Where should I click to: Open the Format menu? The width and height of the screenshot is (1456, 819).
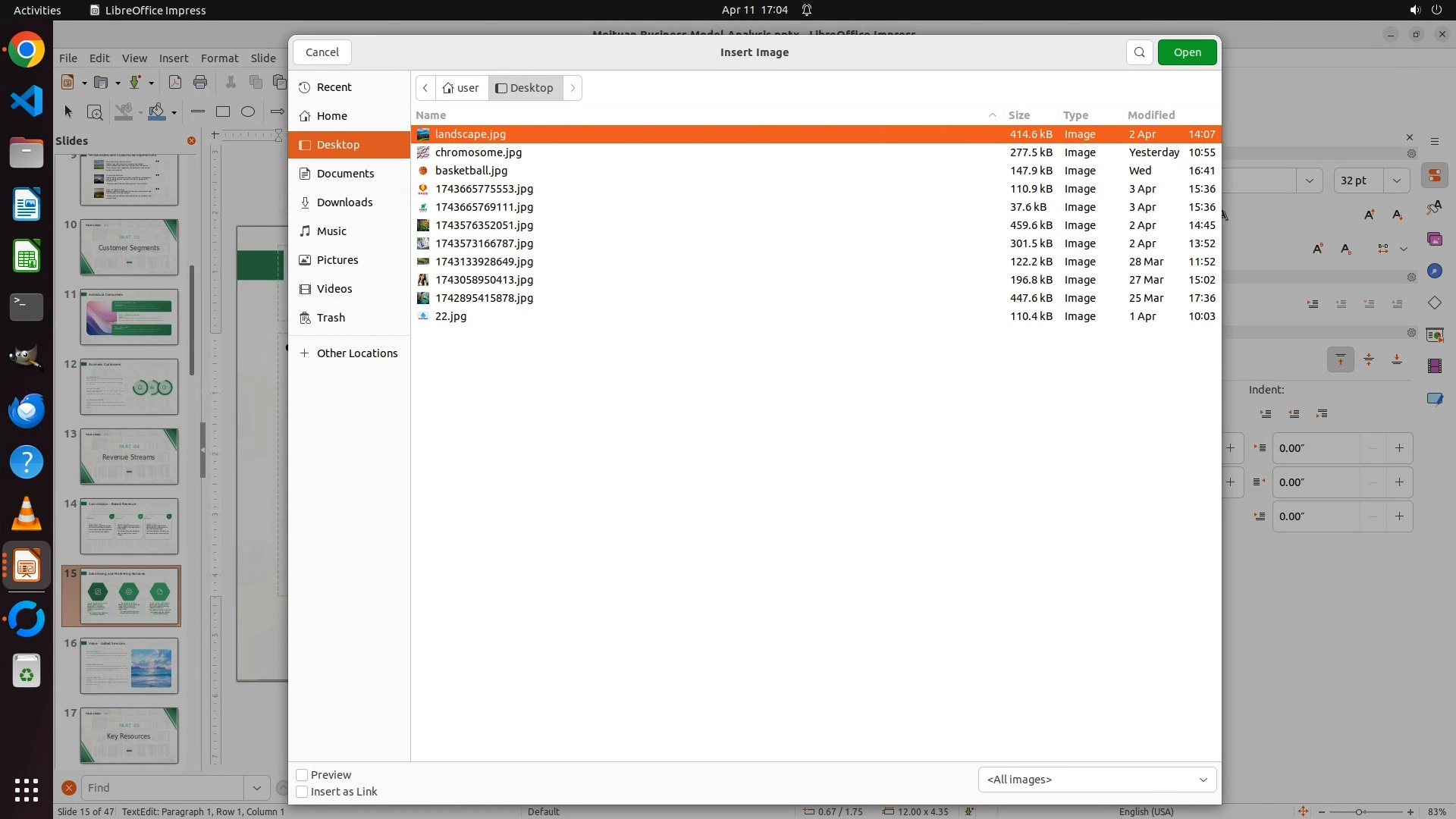(x=219, y=58)
